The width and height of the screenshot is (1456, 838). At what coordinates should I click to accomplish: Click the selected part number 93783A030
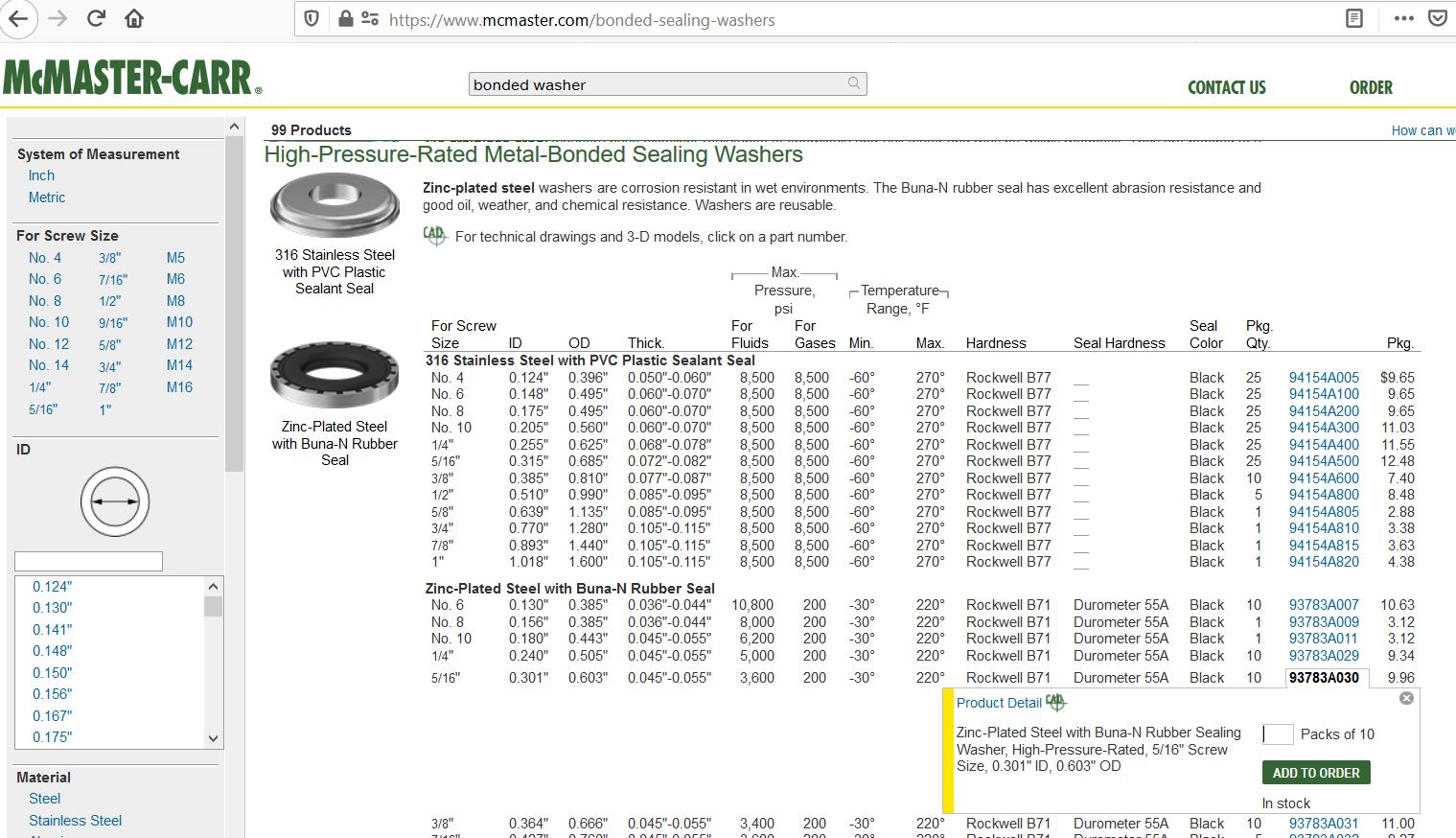pyautogui.click(x=1324, y=678)
